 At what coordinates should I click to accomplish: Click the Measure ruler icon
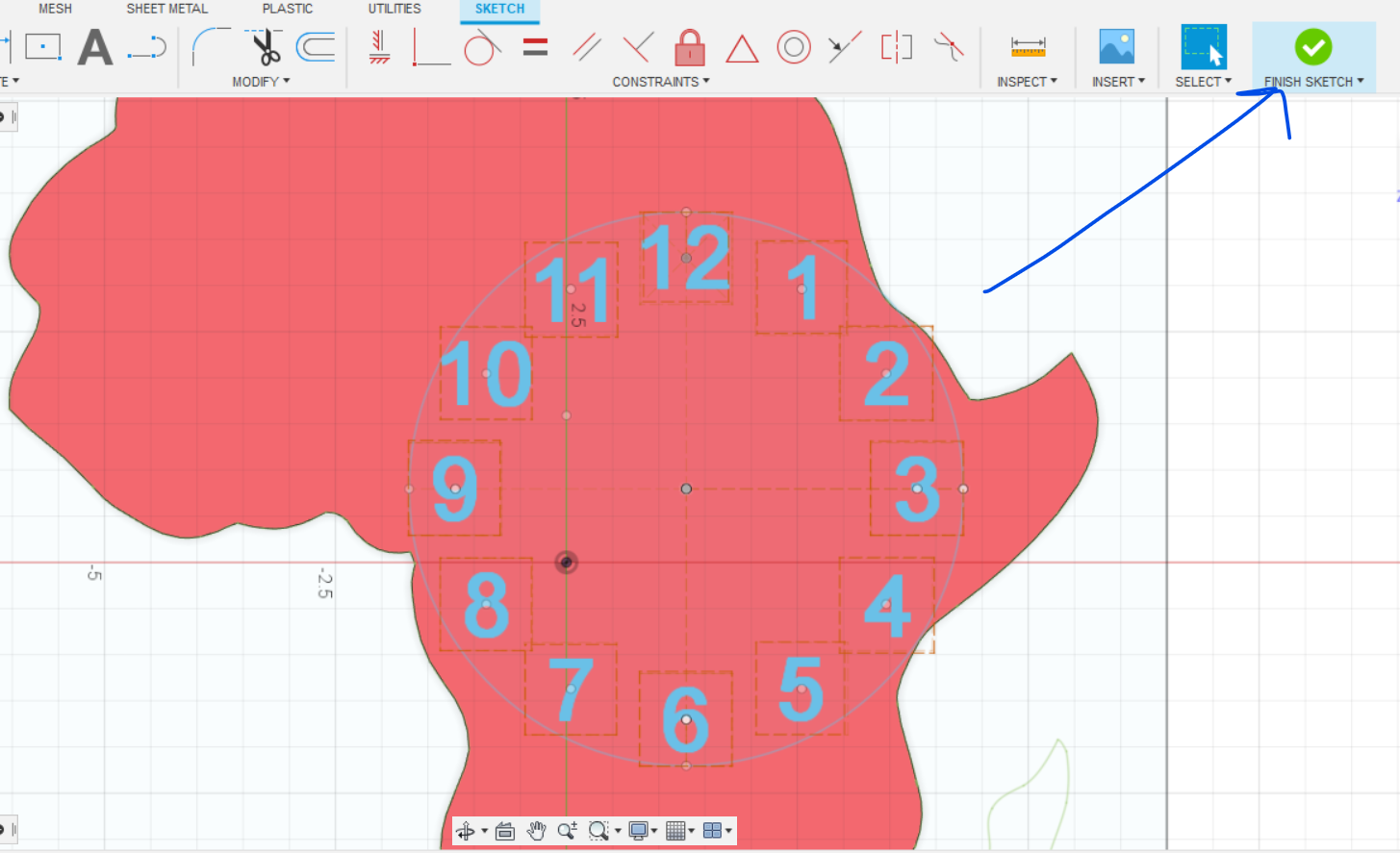(1028, 46)
